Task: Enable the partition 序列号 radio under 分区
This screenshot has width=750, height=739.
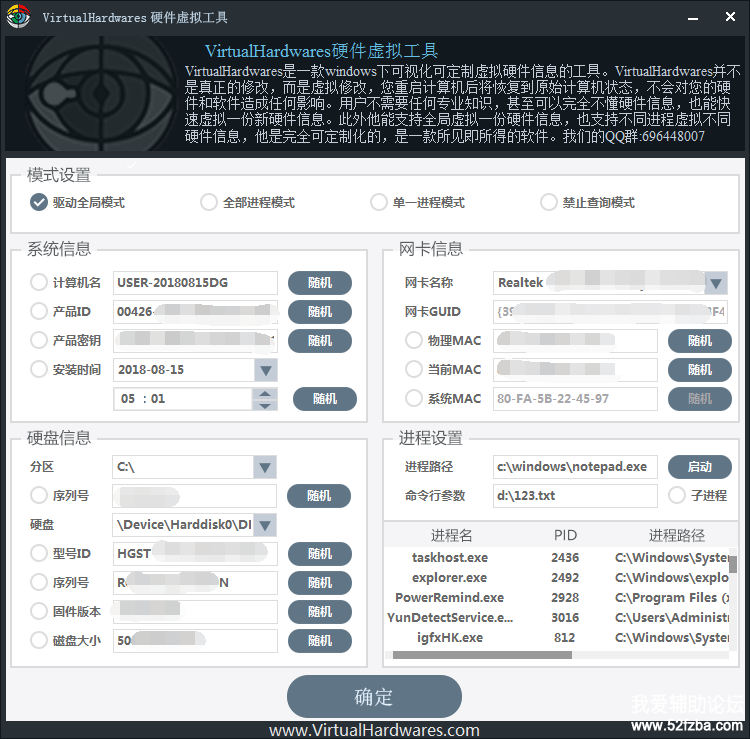Action: point(39,495)
